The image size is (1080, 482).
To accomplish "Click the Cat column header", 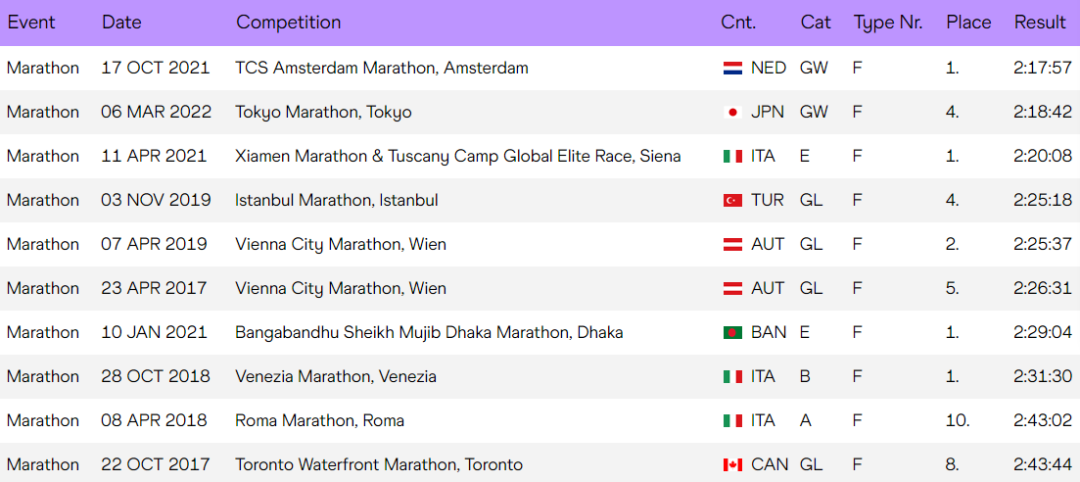I will click(x=816, y=22).
